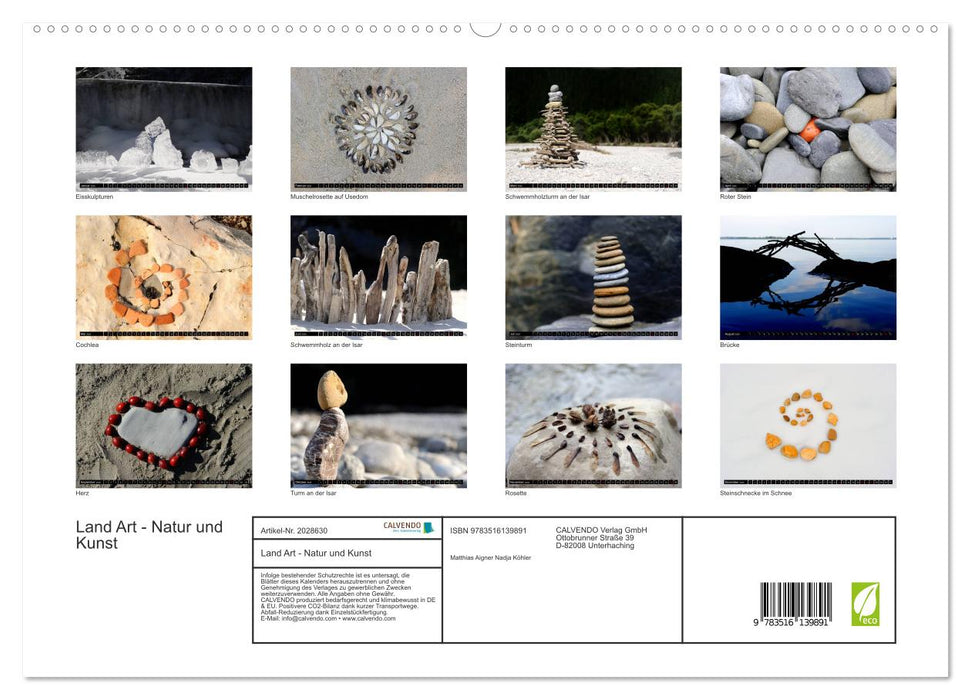The height and width of the screenshot is (700, 971).
Task: Toggle the Steinturm stacked stones photo
Action: point(592,276)
